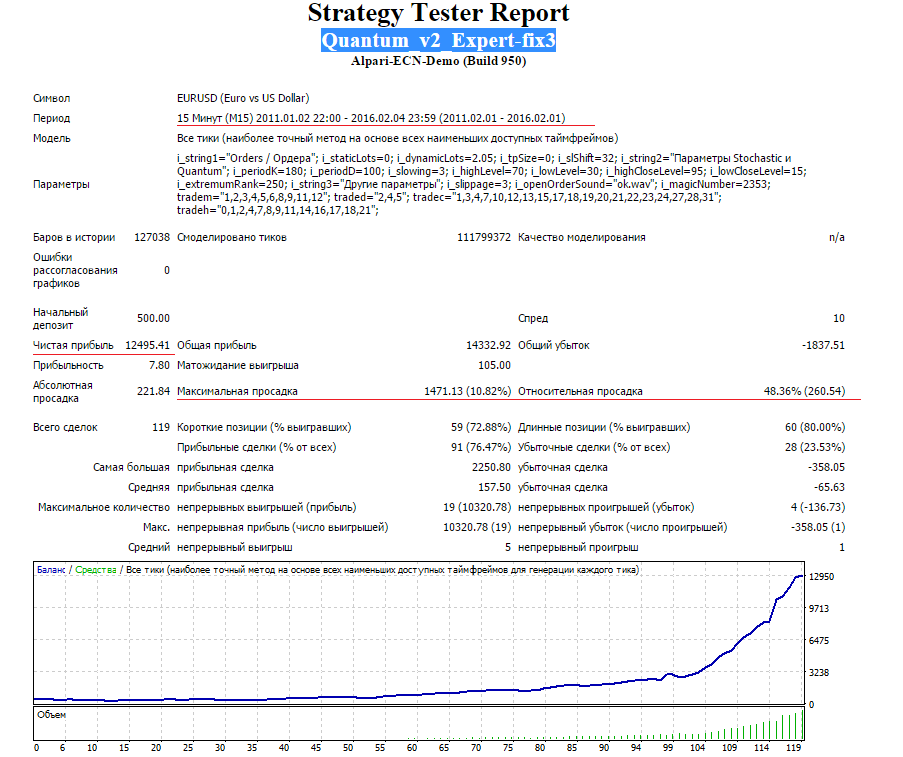Click the 'Strategy Tester Report' heading
Viewport: 903px width, 757px height.
(x=438, y=14)
